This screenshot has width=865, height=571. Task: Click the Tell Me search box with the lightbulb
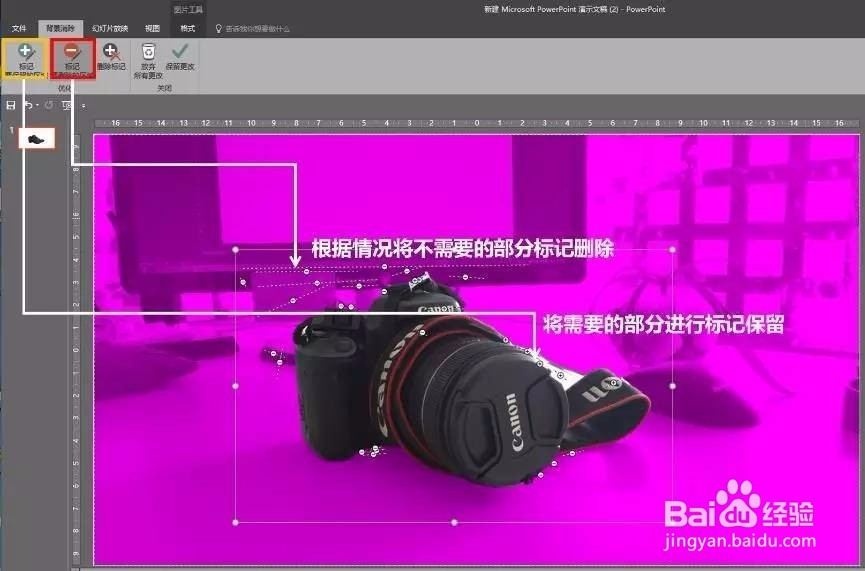[x=253, y=29]
